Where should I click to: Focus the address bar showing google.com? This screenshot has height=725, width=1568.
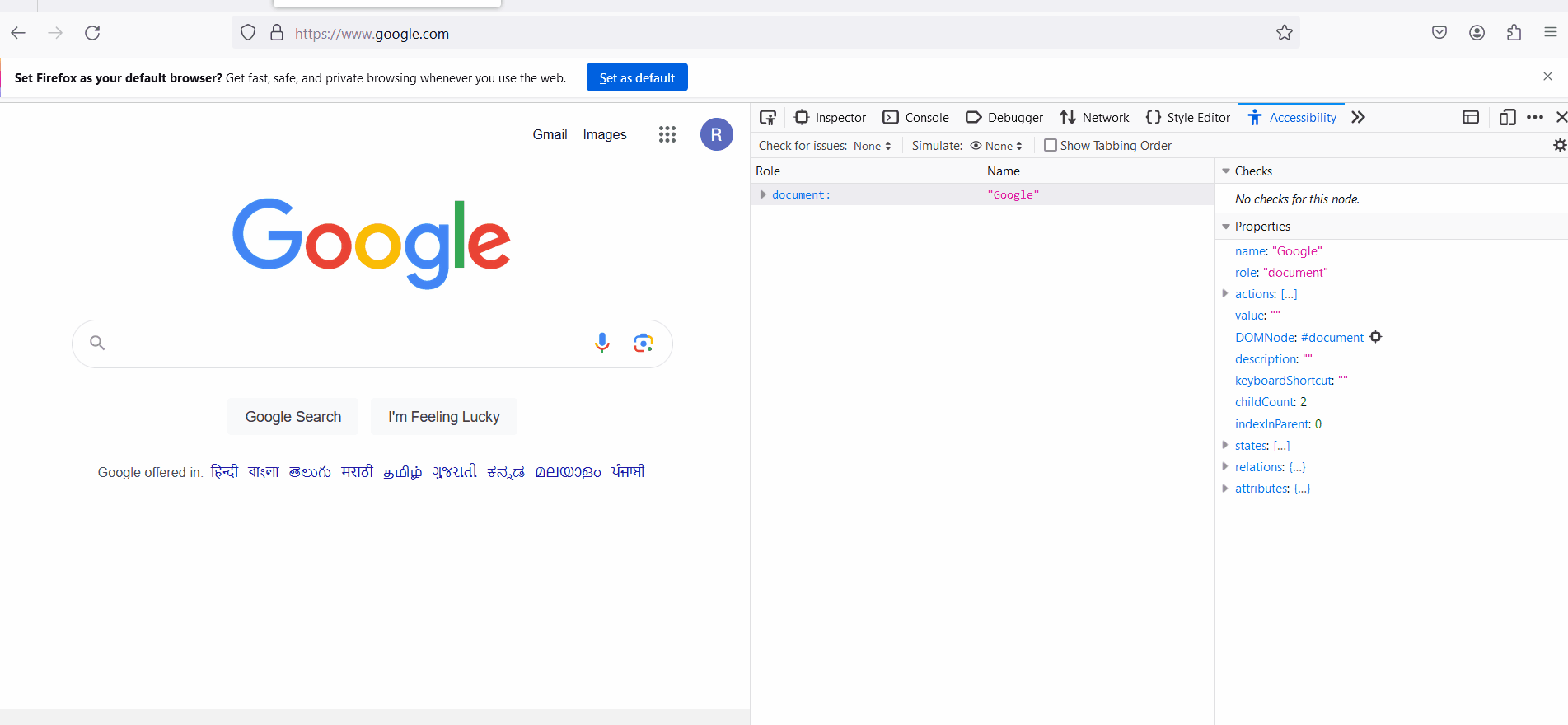765,33
